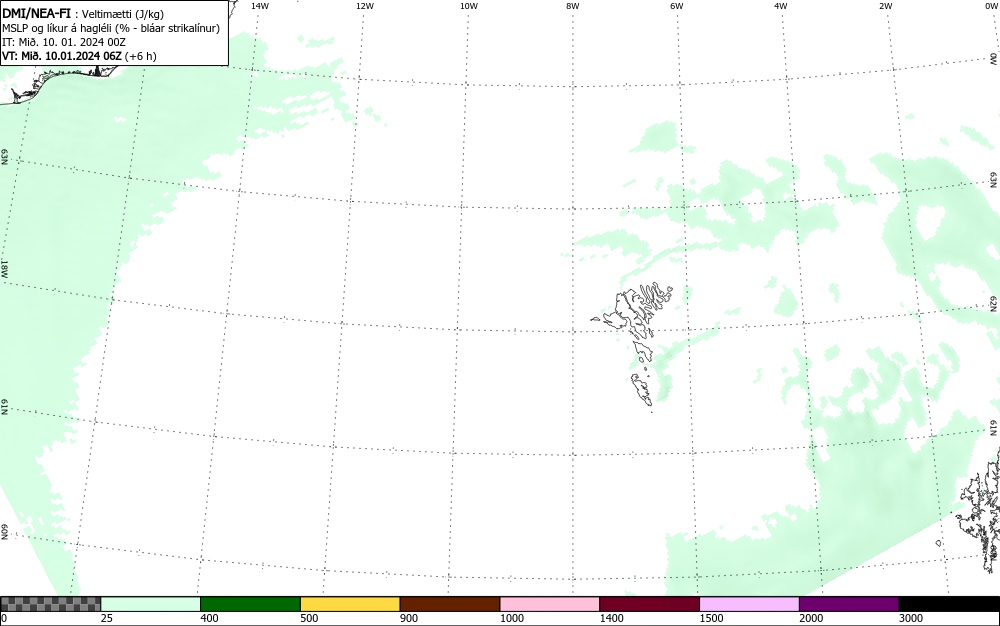Click the 2W longitude label

coord(885,6)
